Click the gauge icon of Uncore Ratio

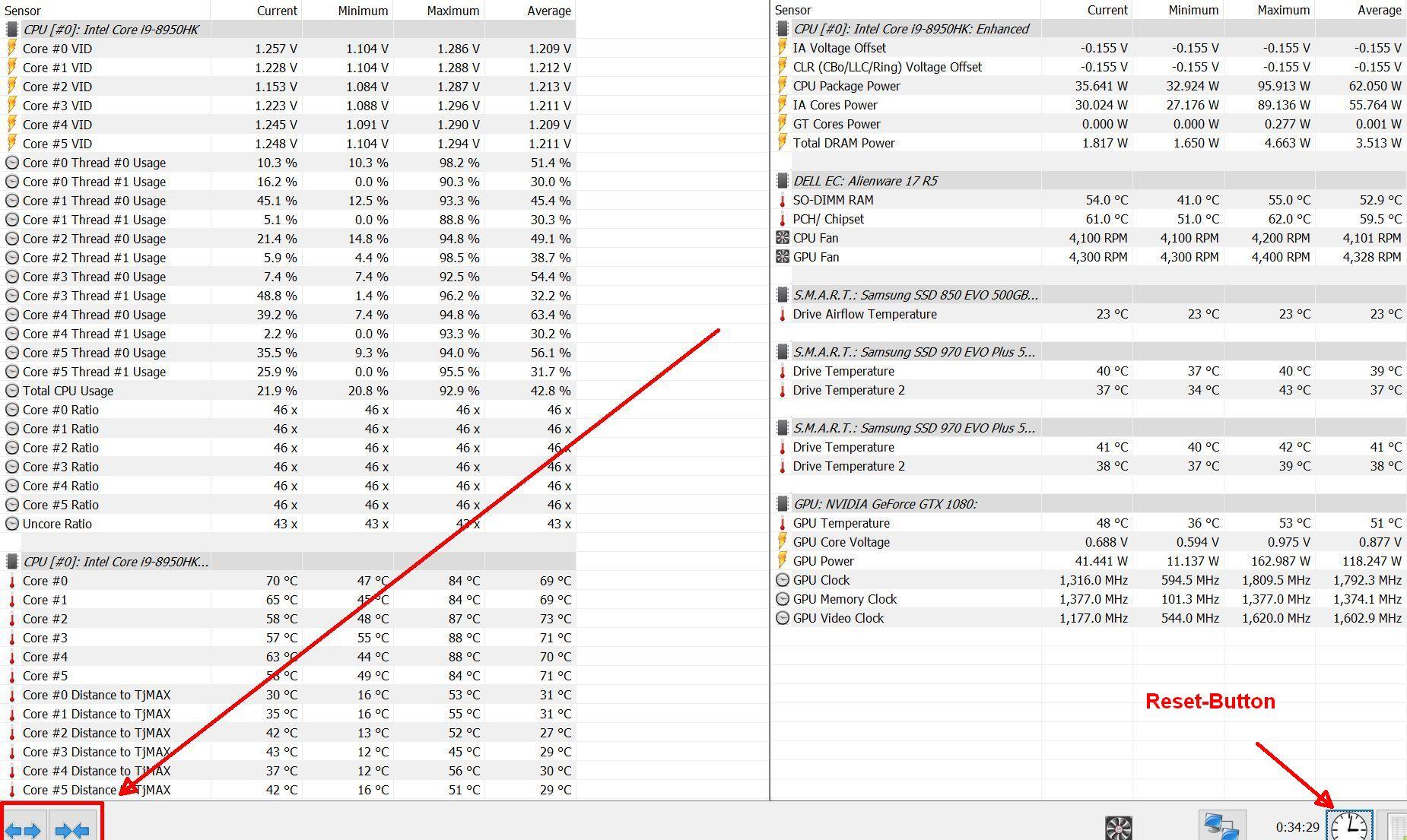coord(11,524)
